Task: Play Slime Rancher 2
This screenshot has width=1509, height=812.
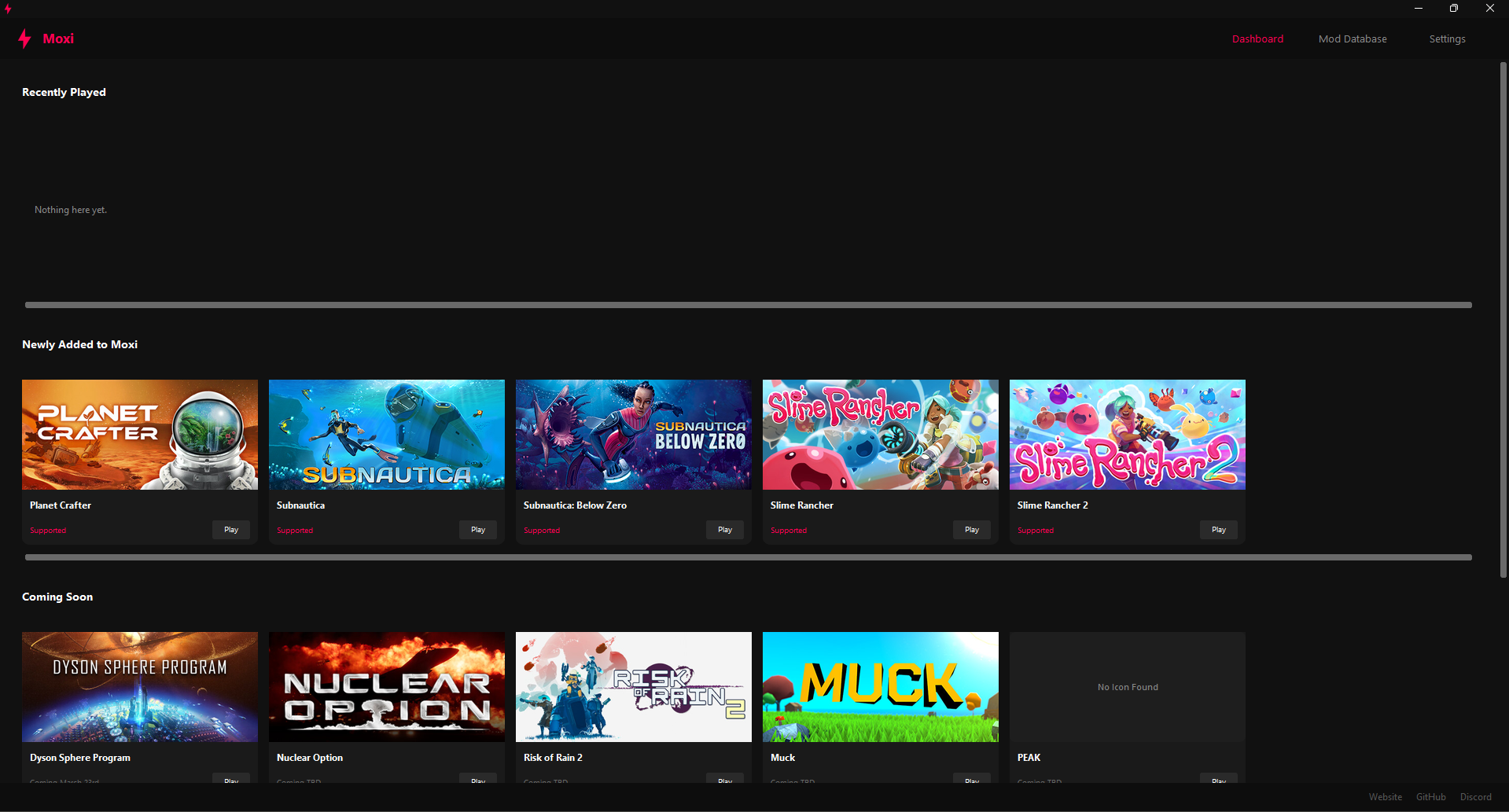Action: coord(1219,530)
